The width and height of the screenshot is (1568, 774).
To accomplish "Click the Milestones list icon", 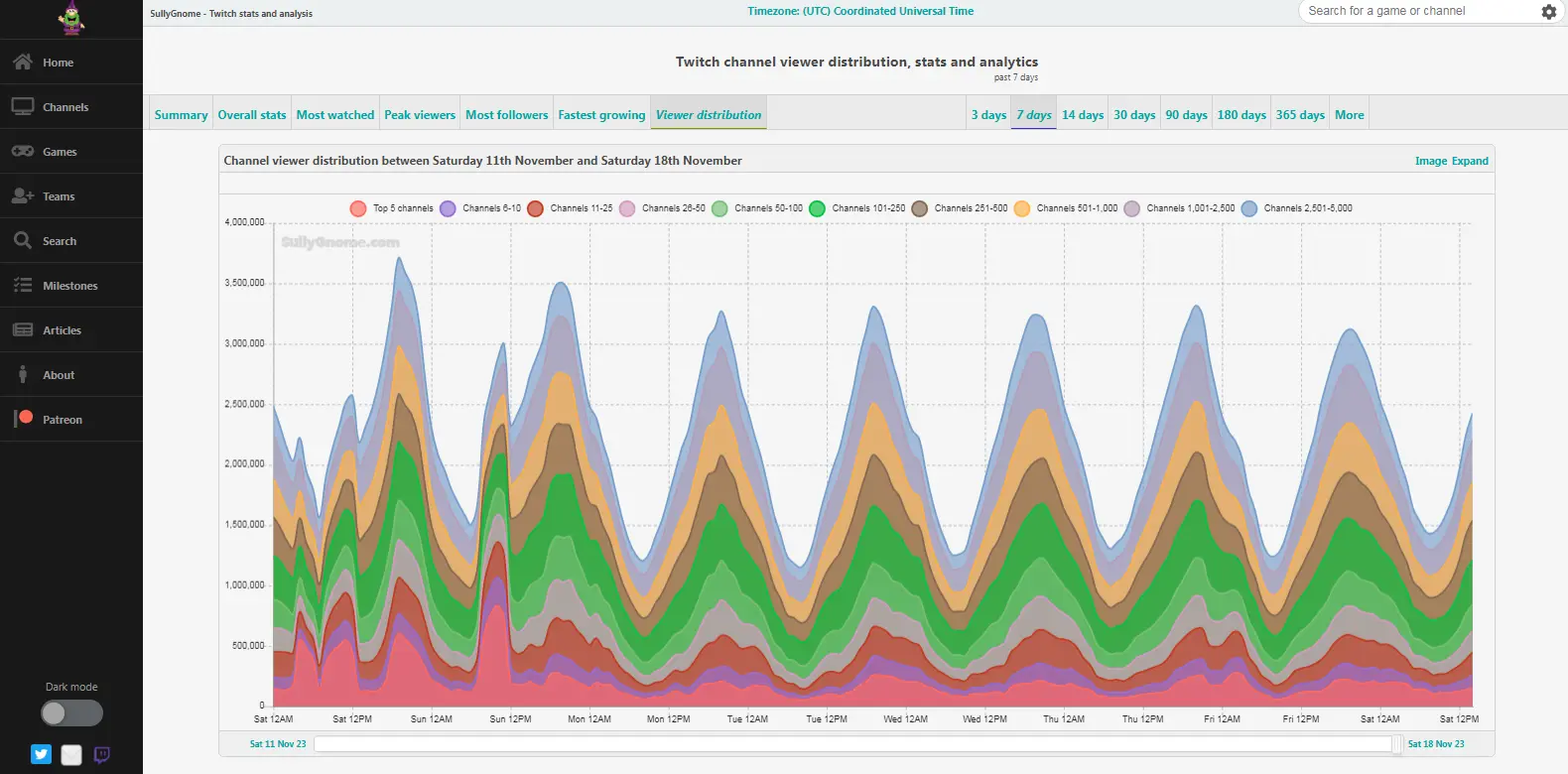I will click(x=23, y=286).
